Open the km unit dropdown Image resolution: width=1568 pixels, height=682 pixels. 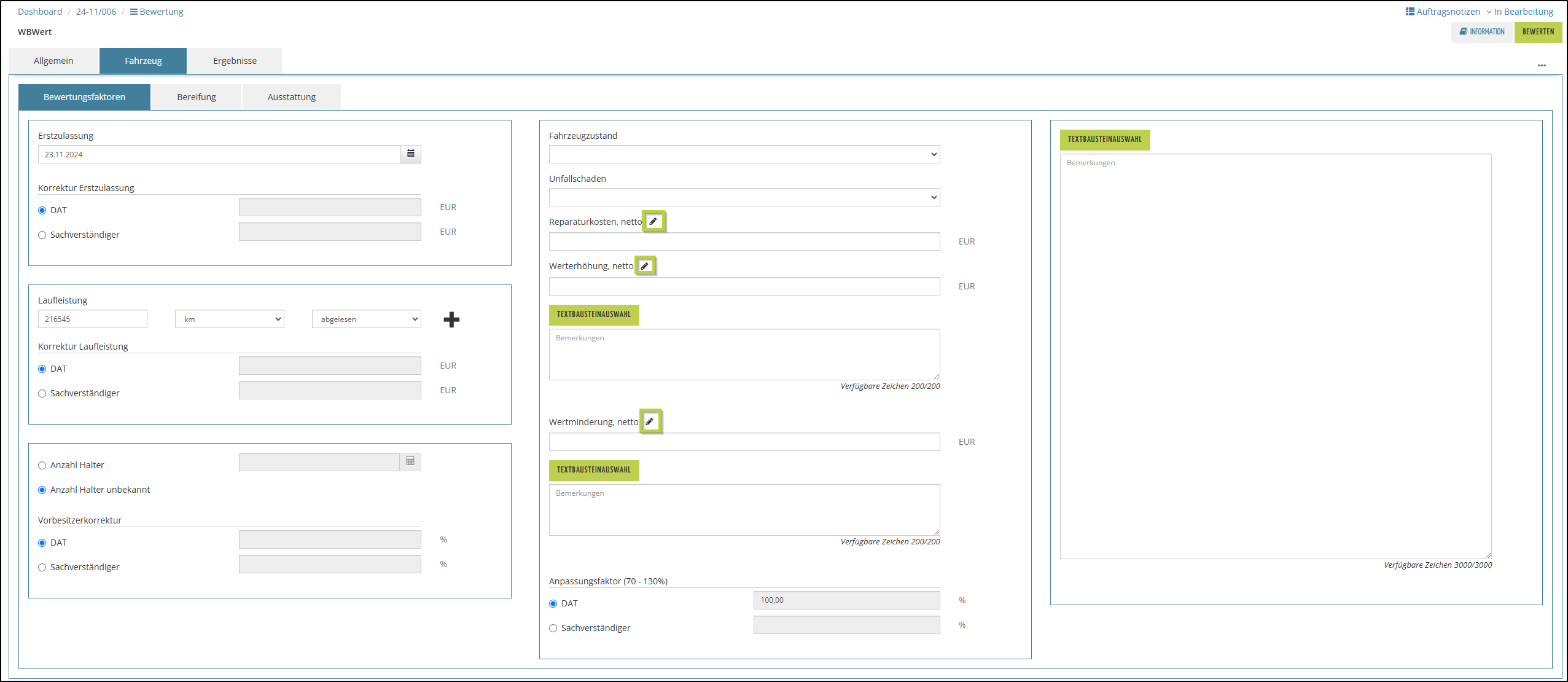tap(229, 319)
